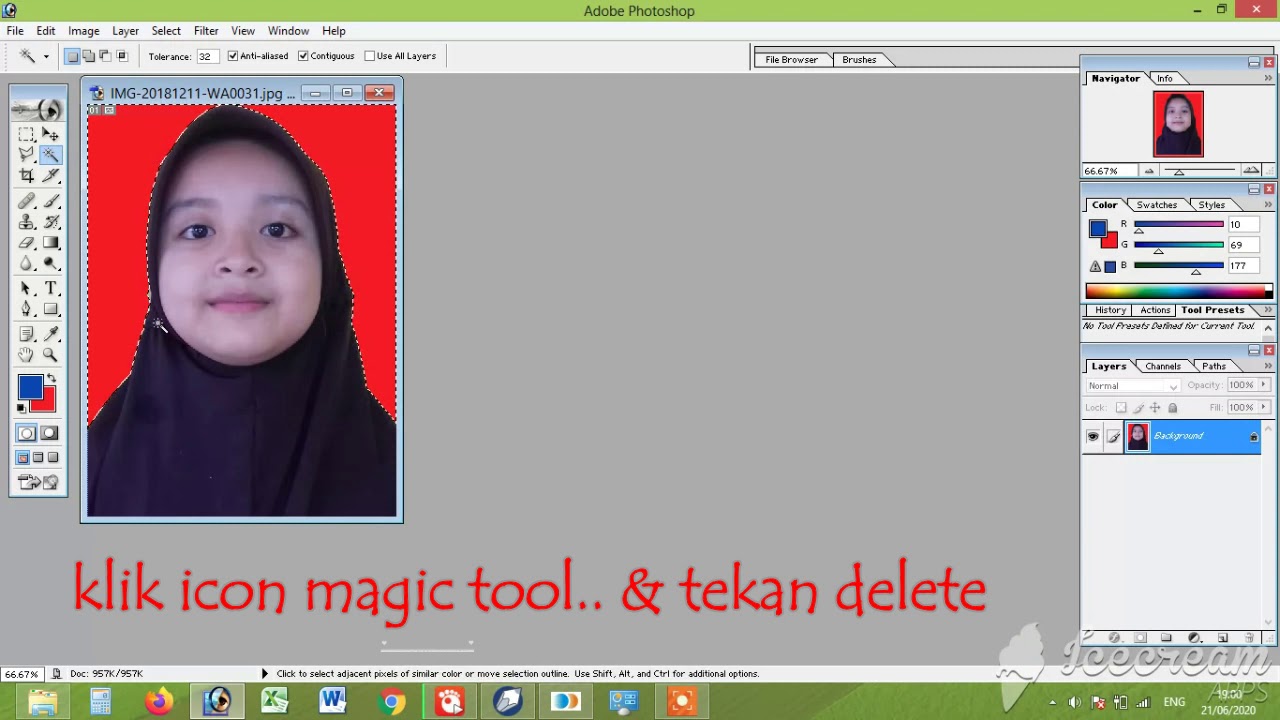Click the red slider track in Color palette
Screen dimensions: 1280x720
pos(1178,225)
